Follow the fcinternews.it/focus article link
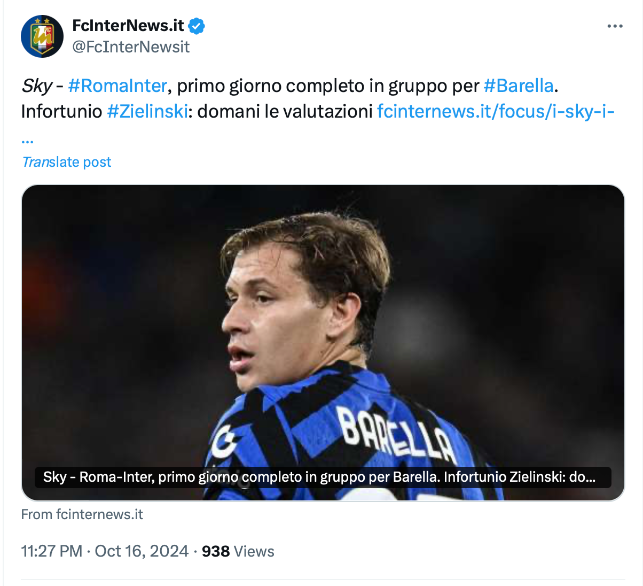Viewport: 643px width, 586px height. click(495, 112)
